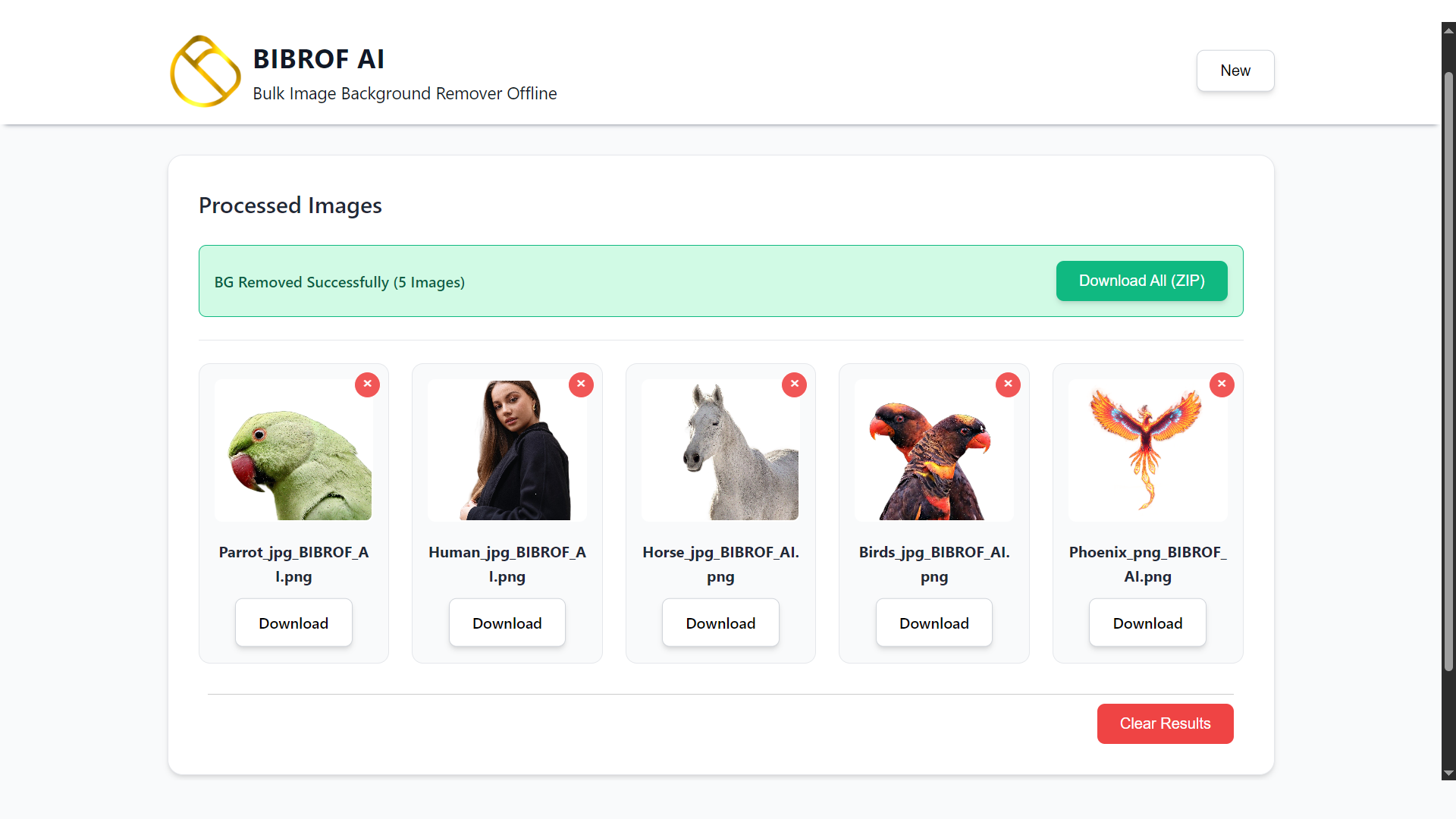Open the white horse thumbnail preview
This screenshot has height=819, width=1456.
(720, 450)
